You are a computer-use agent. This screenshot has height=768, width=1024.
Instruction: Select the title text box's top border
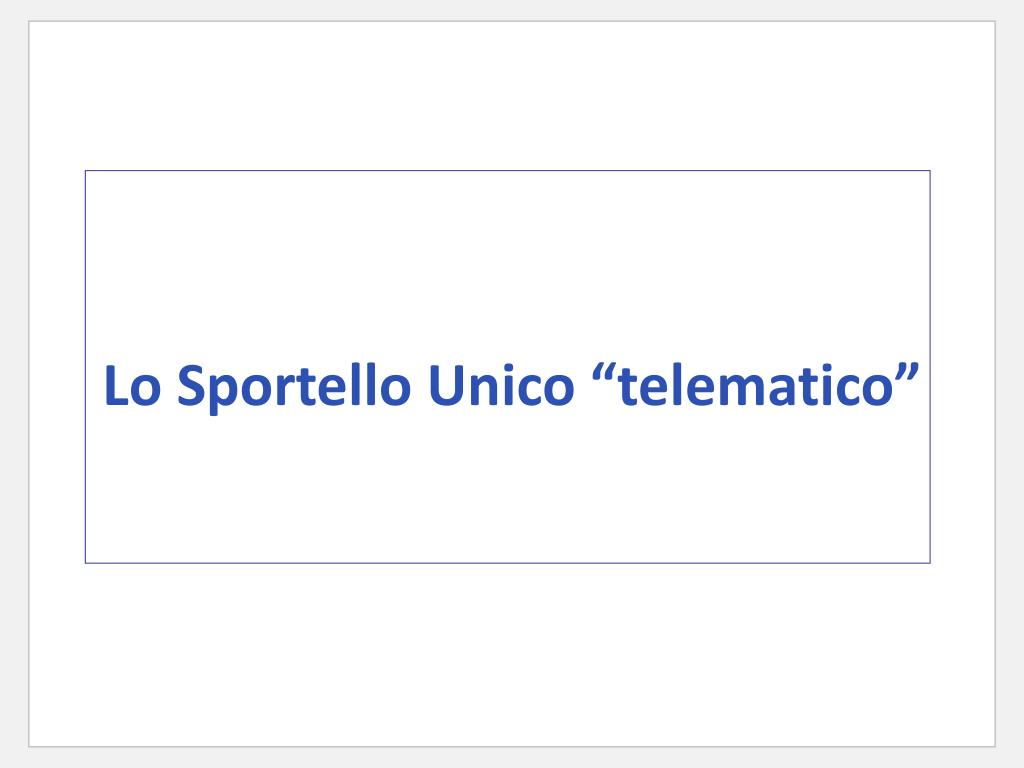(x=507, y=170)
